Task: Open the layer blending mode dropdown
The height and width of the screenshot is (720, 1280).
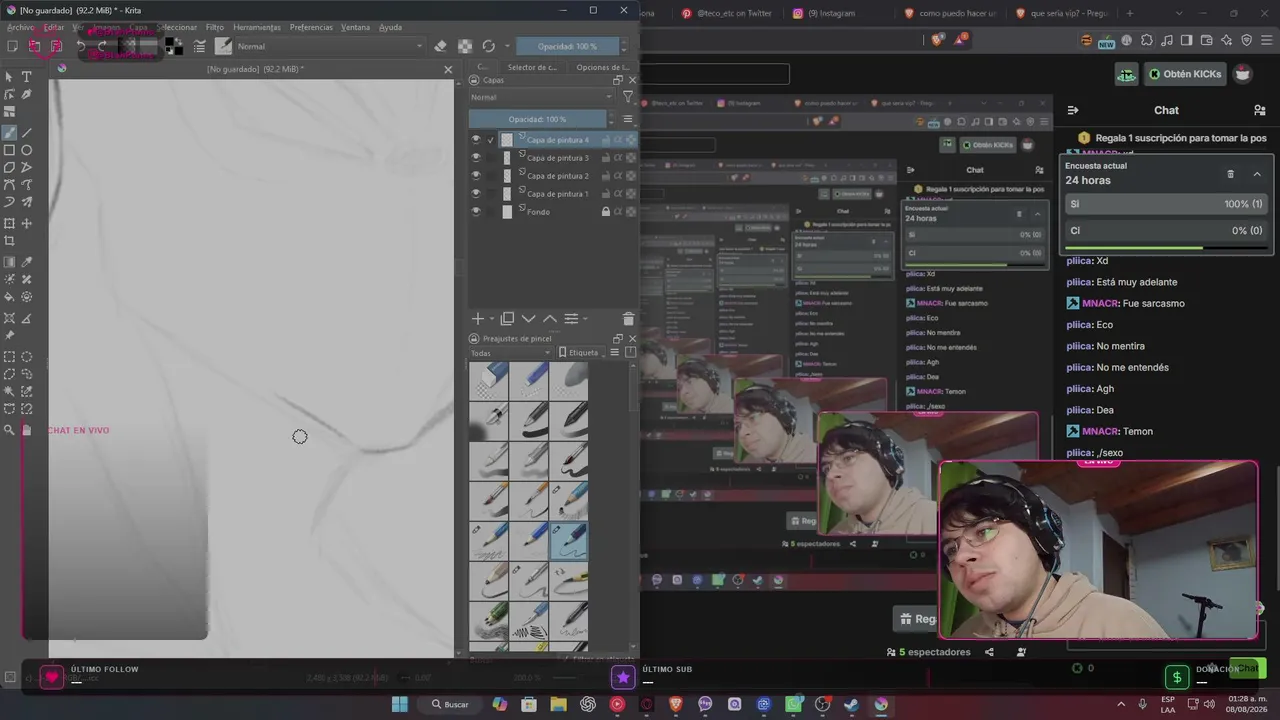Action: click(541, 97)
